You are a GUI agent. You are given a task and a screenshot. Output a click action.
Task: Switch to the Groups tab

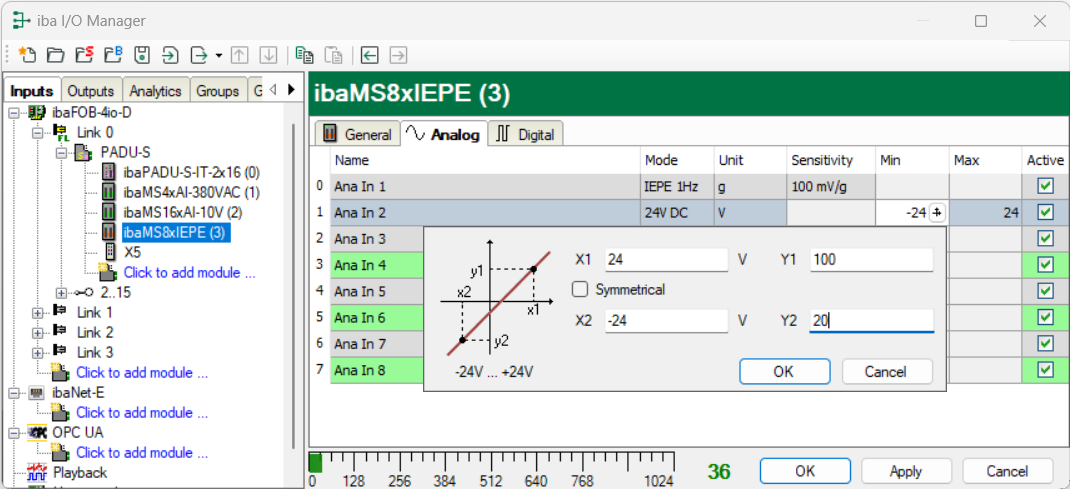click(218, 91)
